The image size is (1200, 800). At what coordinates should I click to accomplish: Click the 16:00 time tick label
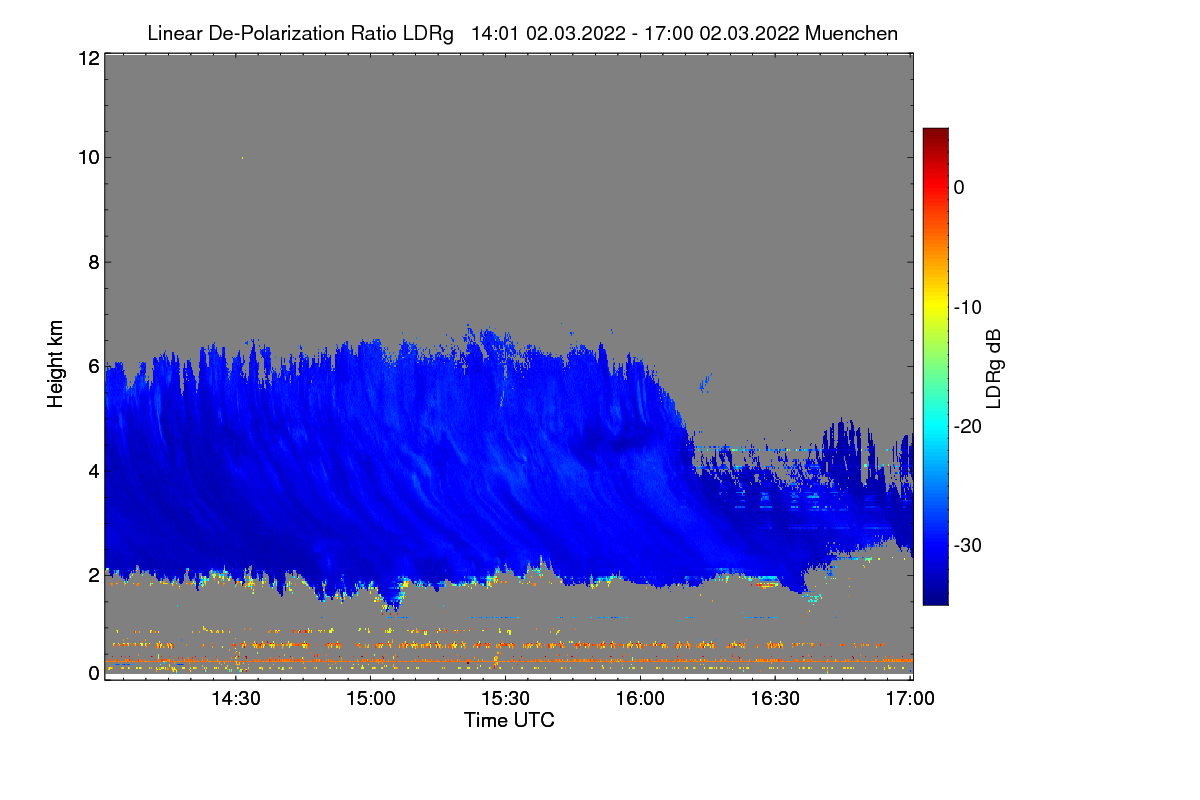pyautogui.click(x=640, y=699)
